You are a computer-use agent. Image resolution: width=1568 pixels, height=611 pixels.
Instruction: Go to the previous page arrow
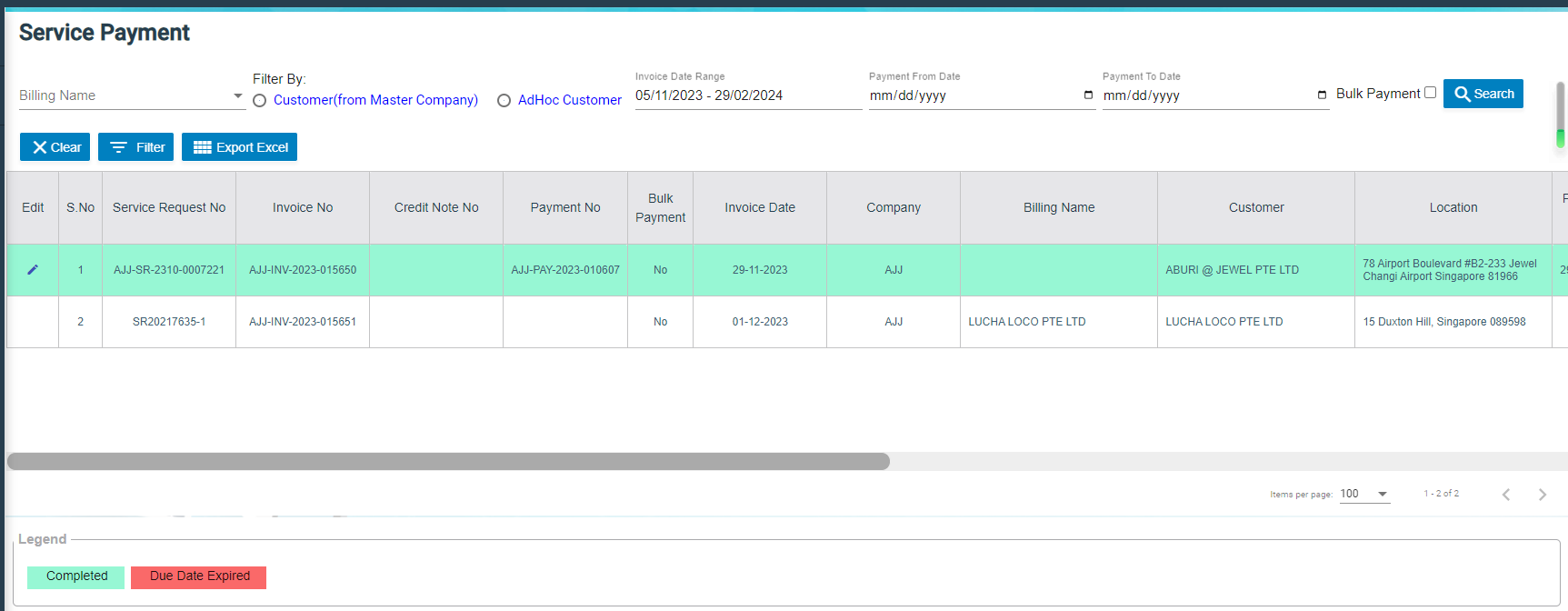(1506, 495)
